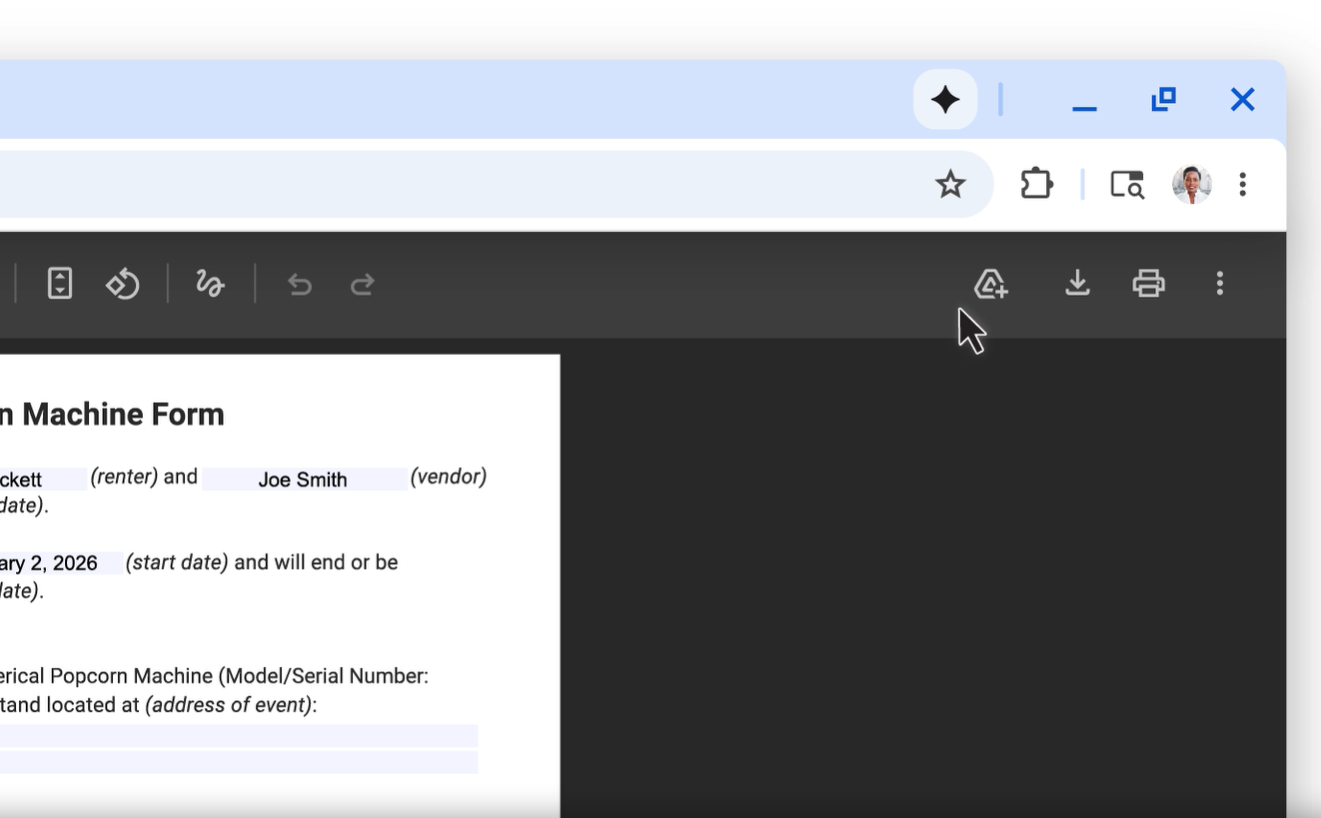Click the fit to page icon
The image size is (1321, 818).
[x=60, y=284]
